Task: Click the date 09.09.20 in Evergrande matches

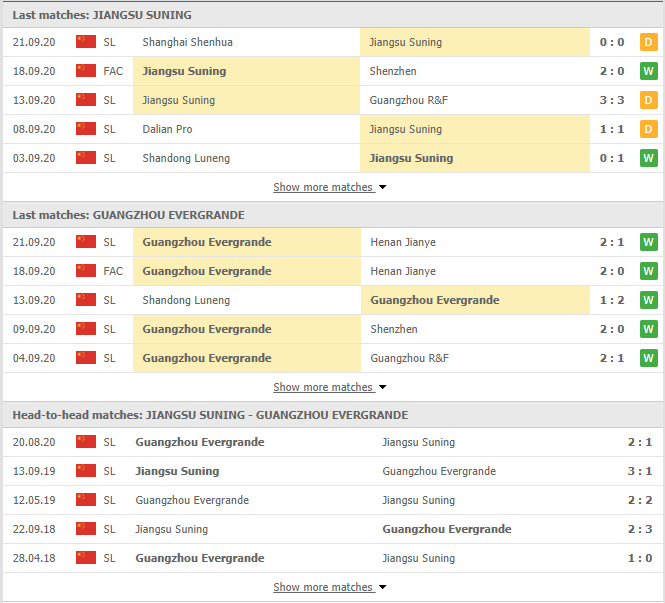Action: 34,329
